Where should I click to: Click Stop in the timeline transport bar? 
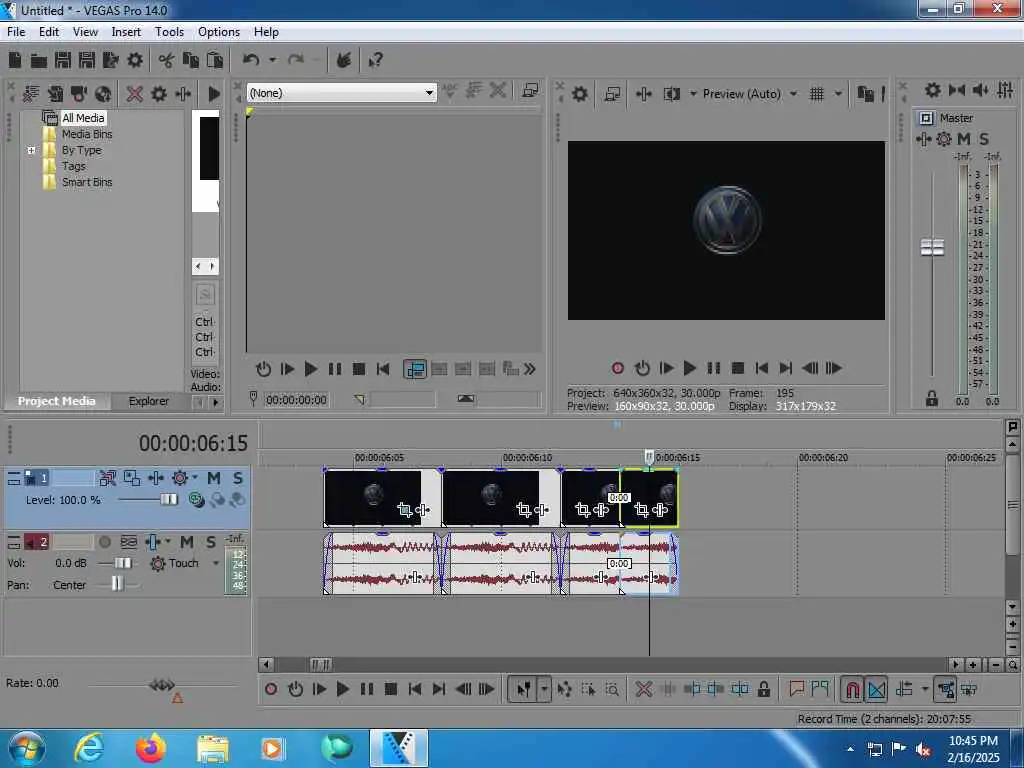(391, 689)
